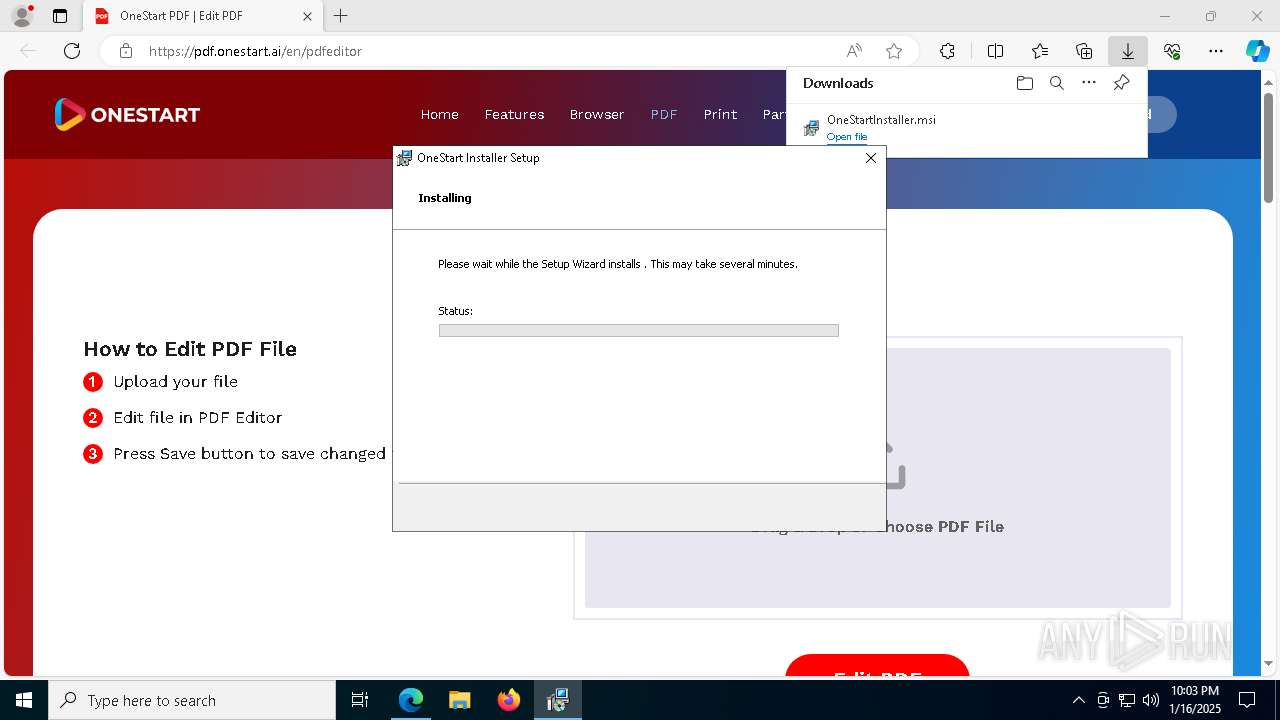
Task: Open File Explorer from taskbar
Action: tap(459, 700)
